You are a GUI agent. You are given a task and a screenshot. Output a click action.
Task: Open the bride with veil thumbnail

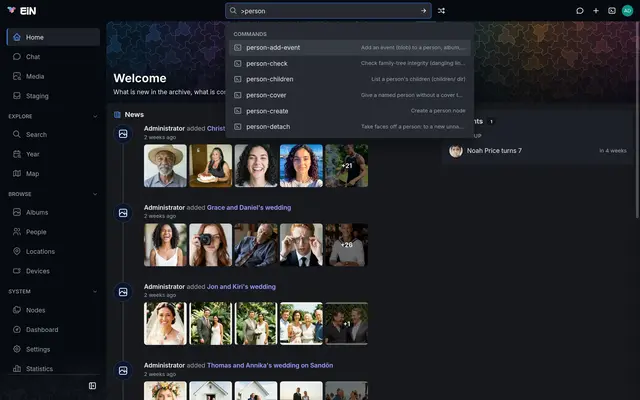[165, 324]
